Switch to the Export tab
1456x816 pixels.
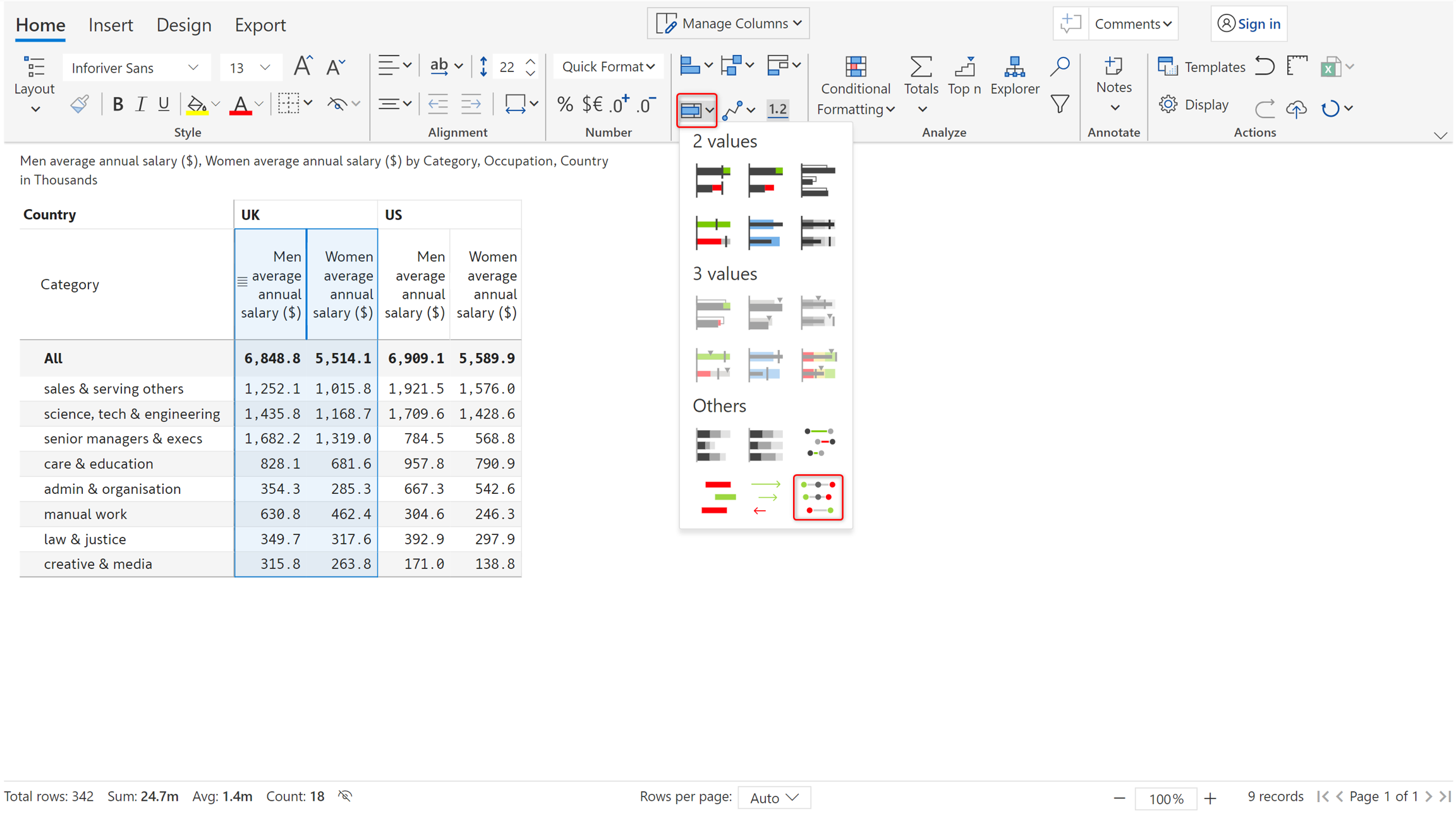pyautogui.click(x=260, y=25)
